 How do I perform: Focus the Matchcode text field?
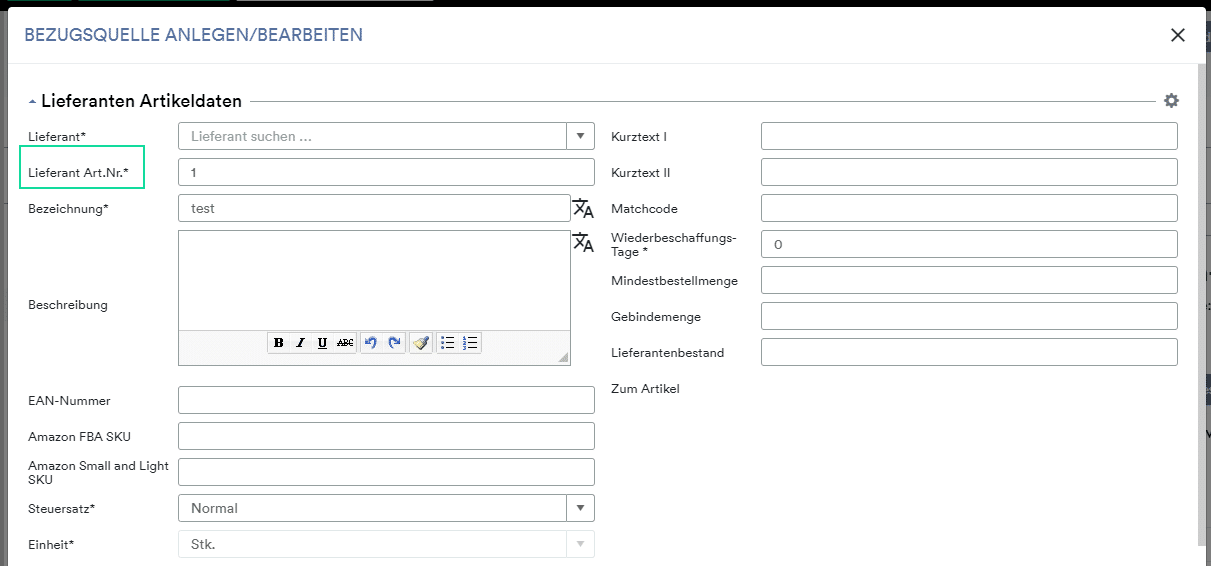pyautogui.click(x=969, y=208)
